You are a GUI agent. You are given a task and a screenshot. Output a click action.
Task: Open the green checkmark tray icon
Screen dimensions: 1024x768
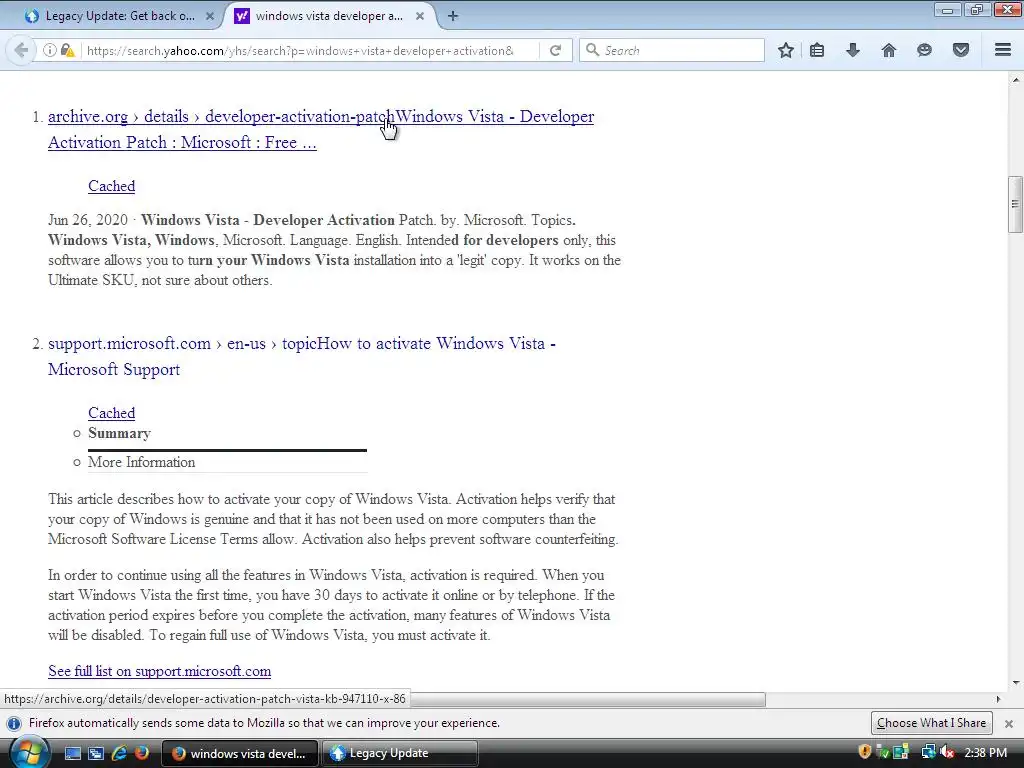tap(882, 752)
